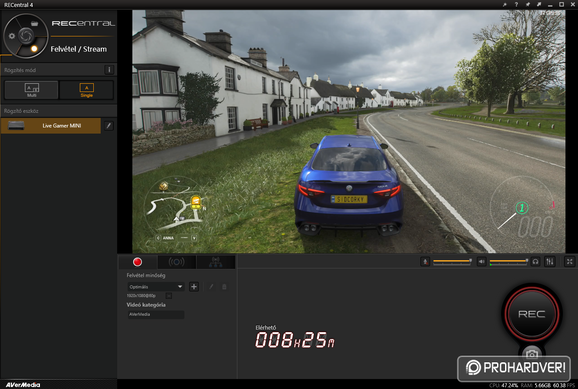This screenshot has height=389, width=578.
Task: Edit the Live Gamer MINI device settings
Action: (x=109, y=126)
